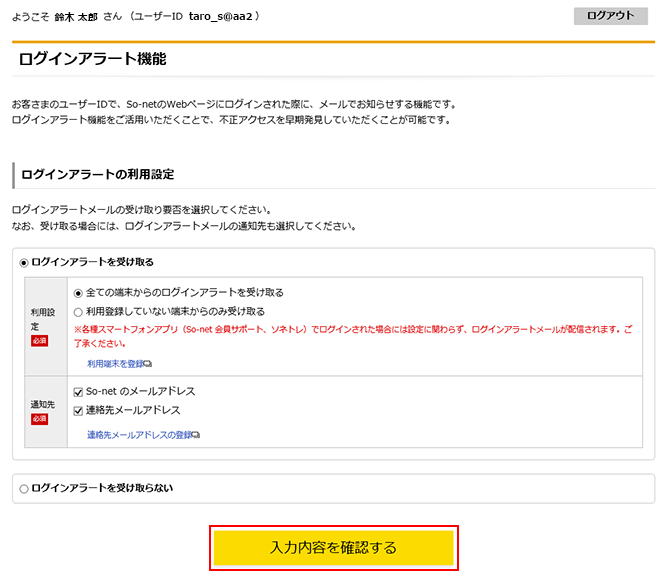Select ログインアラートを受け取らない radio button
668x580 pixels.
pyautogui.click(x=24, y=488)
